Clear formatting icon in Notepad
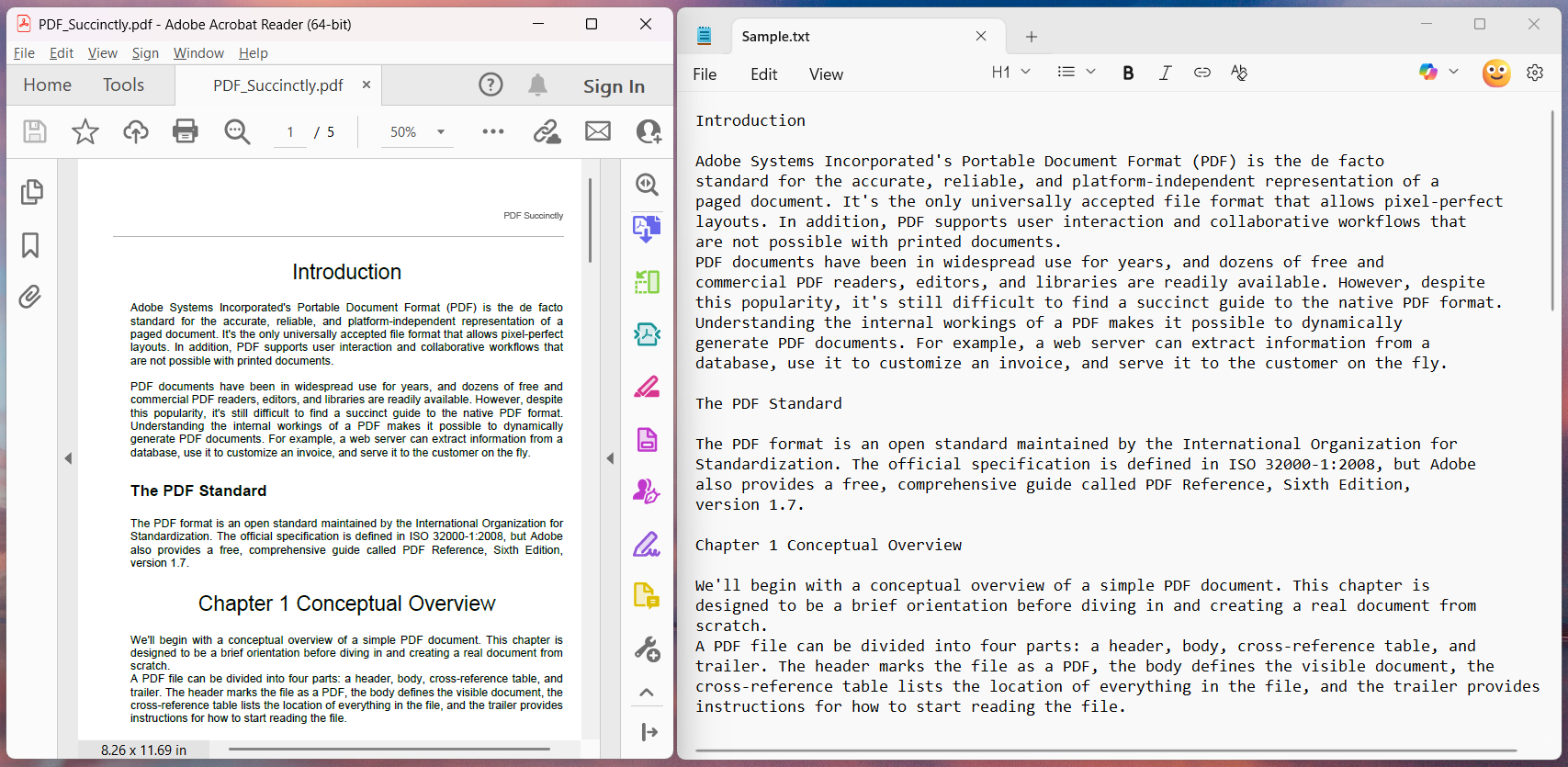 tap(1239, 73)
